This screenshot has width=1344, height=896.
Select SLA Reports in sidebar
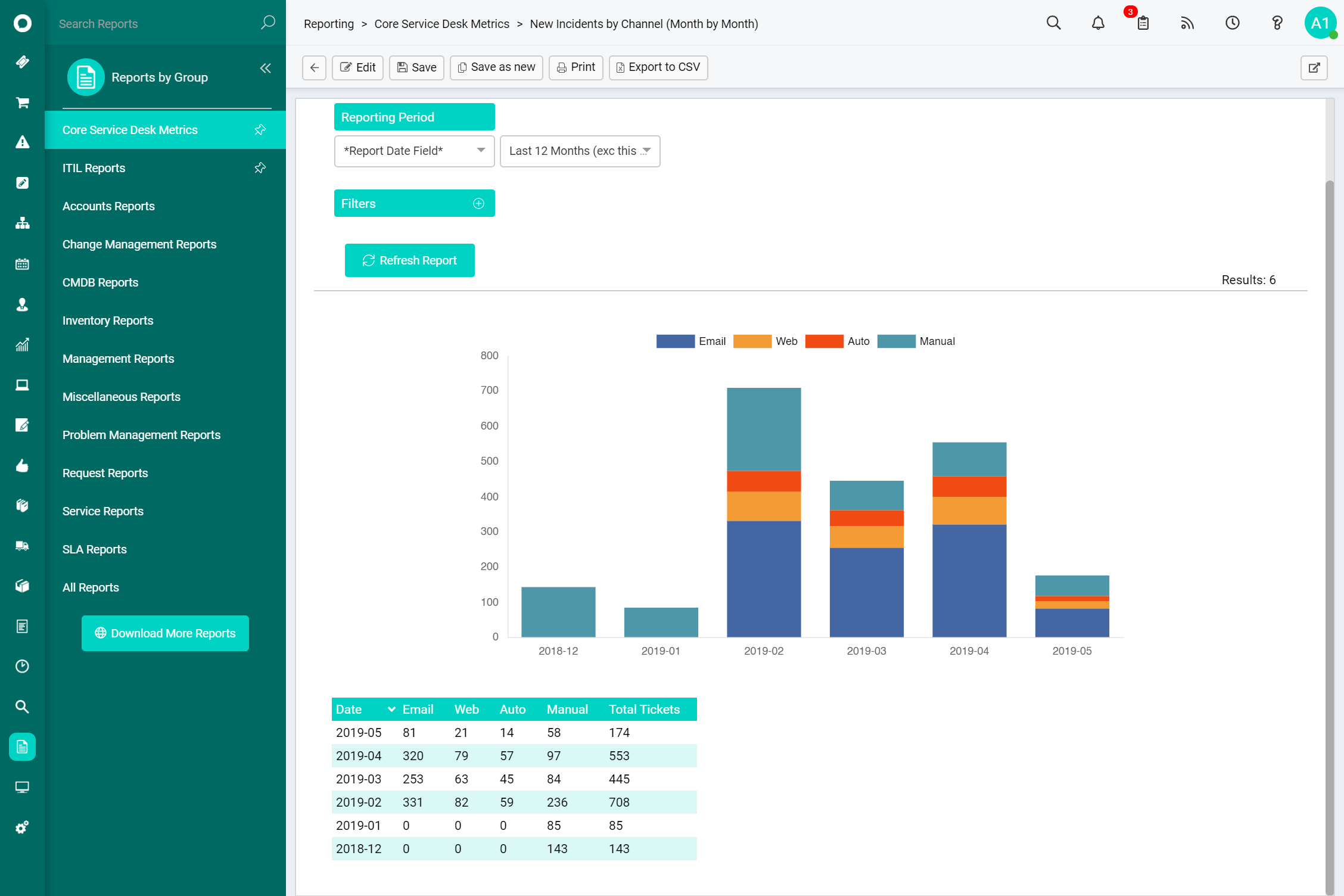pyautogui.click(x=95, y=549)
